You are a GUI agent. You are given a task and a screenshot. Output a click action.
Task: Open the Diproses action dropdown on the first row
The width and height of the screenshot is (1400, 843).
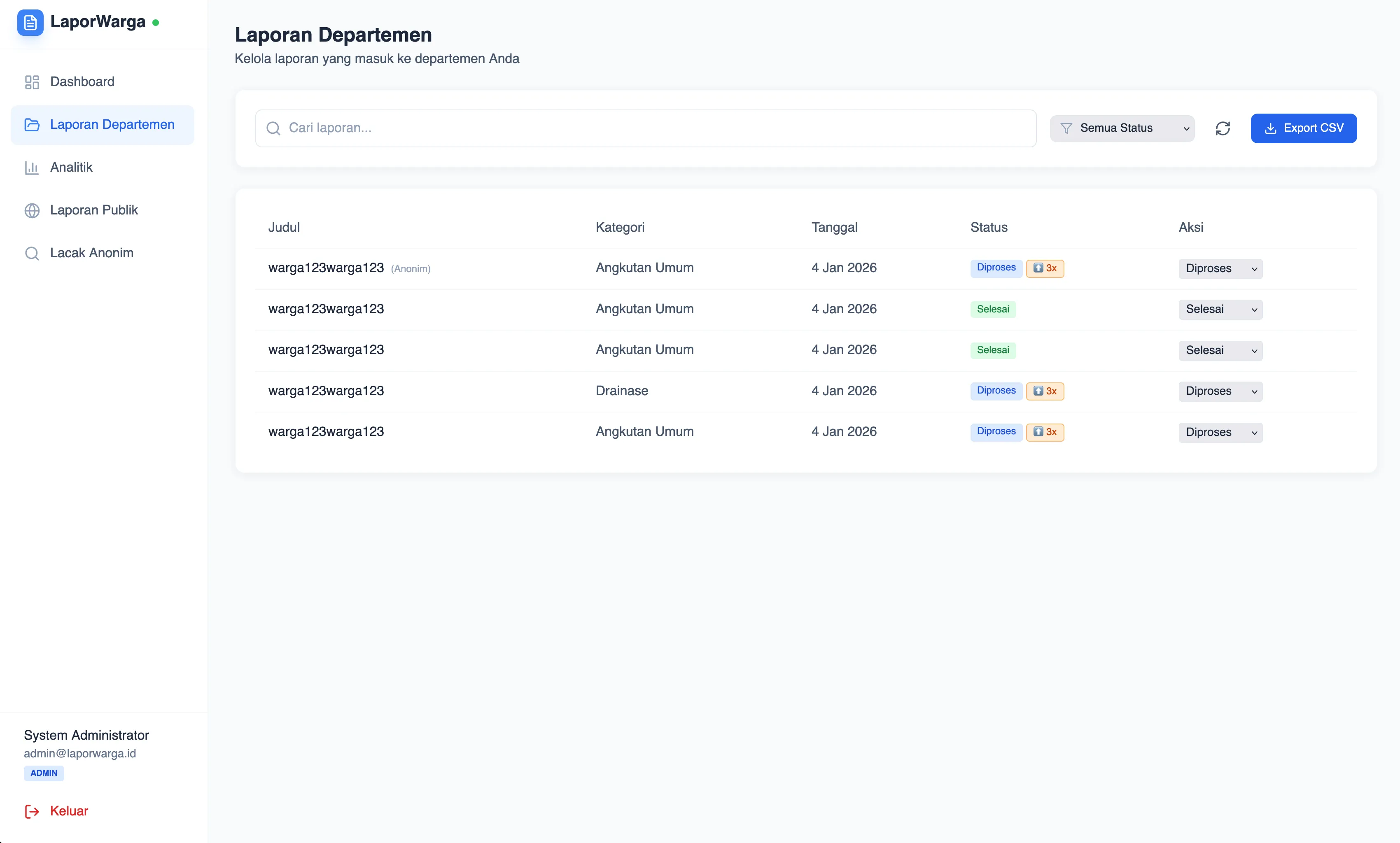pos(1220,268)
